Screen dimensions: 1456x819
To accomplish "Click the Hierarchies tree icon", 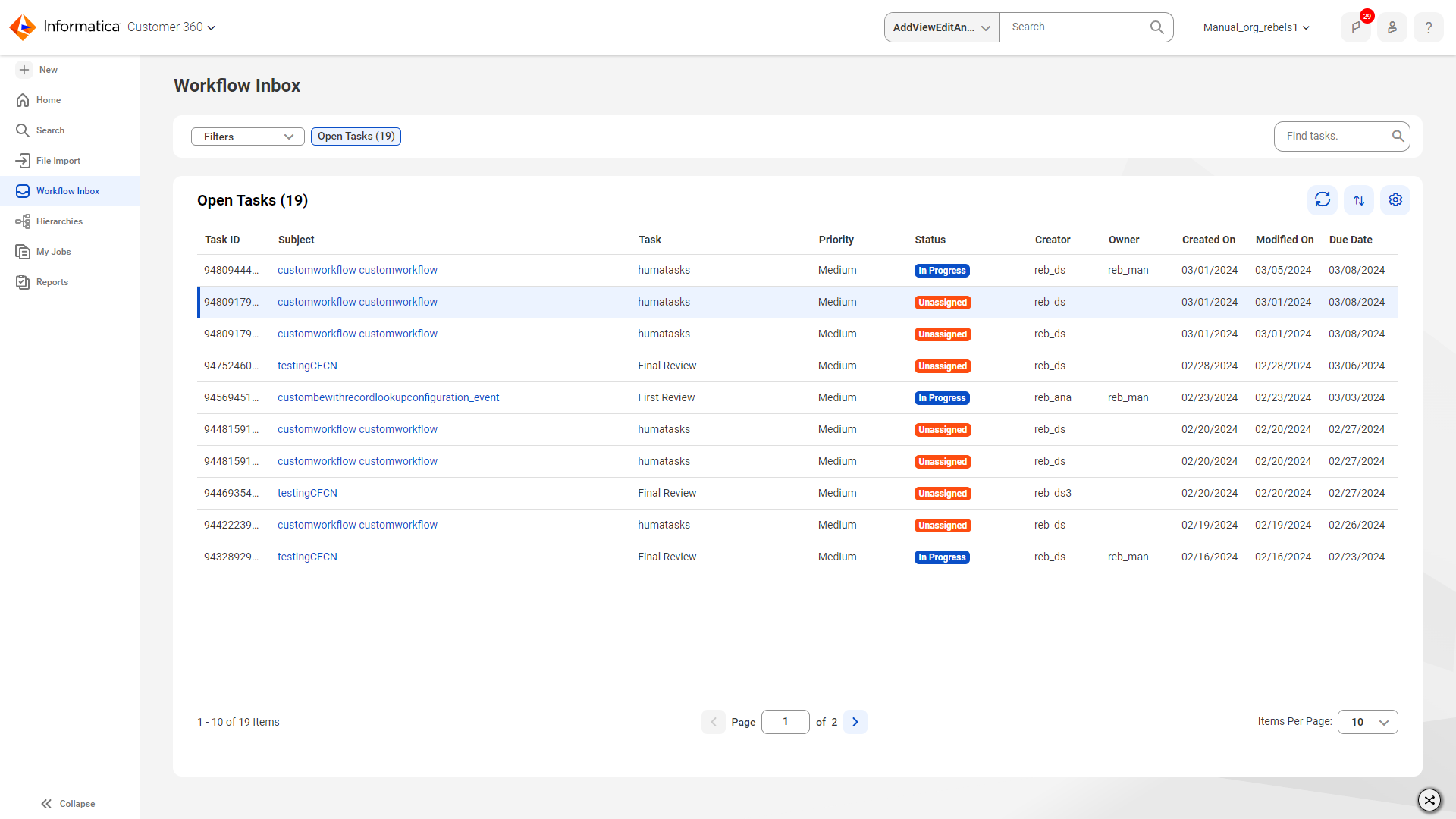I will 23,221.
